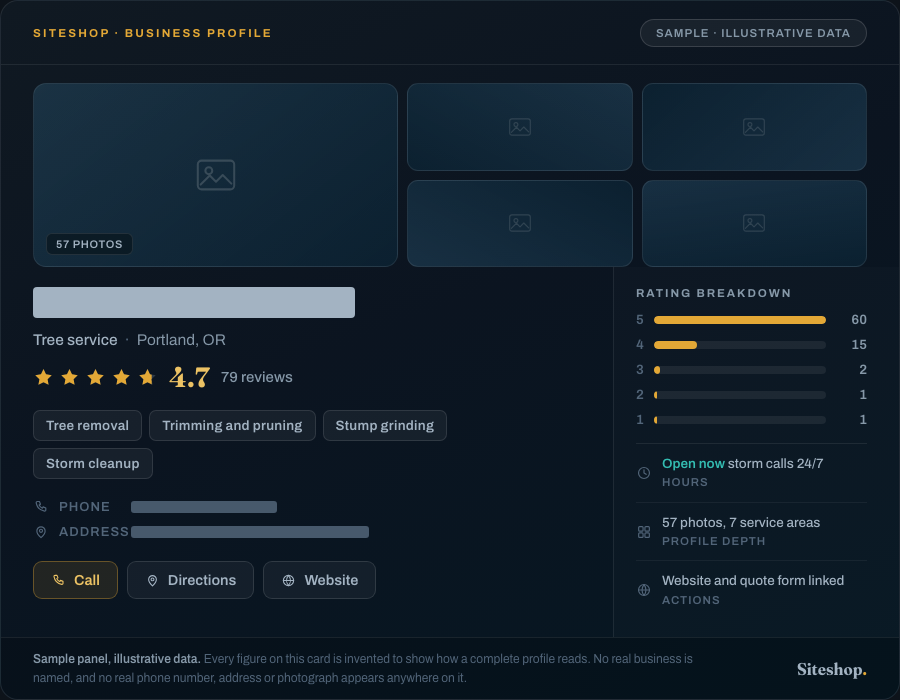The image size is (900, 700).
Task: Click the clock icon next to Hours
Action: click(x=644, y=473)
